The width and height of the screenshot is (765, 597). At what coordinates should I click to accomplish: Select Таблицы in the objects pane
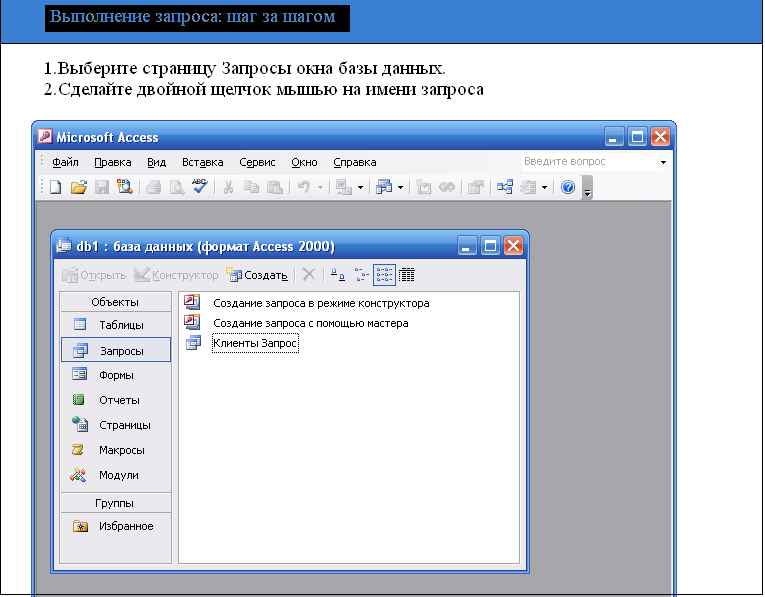(116, 325)
